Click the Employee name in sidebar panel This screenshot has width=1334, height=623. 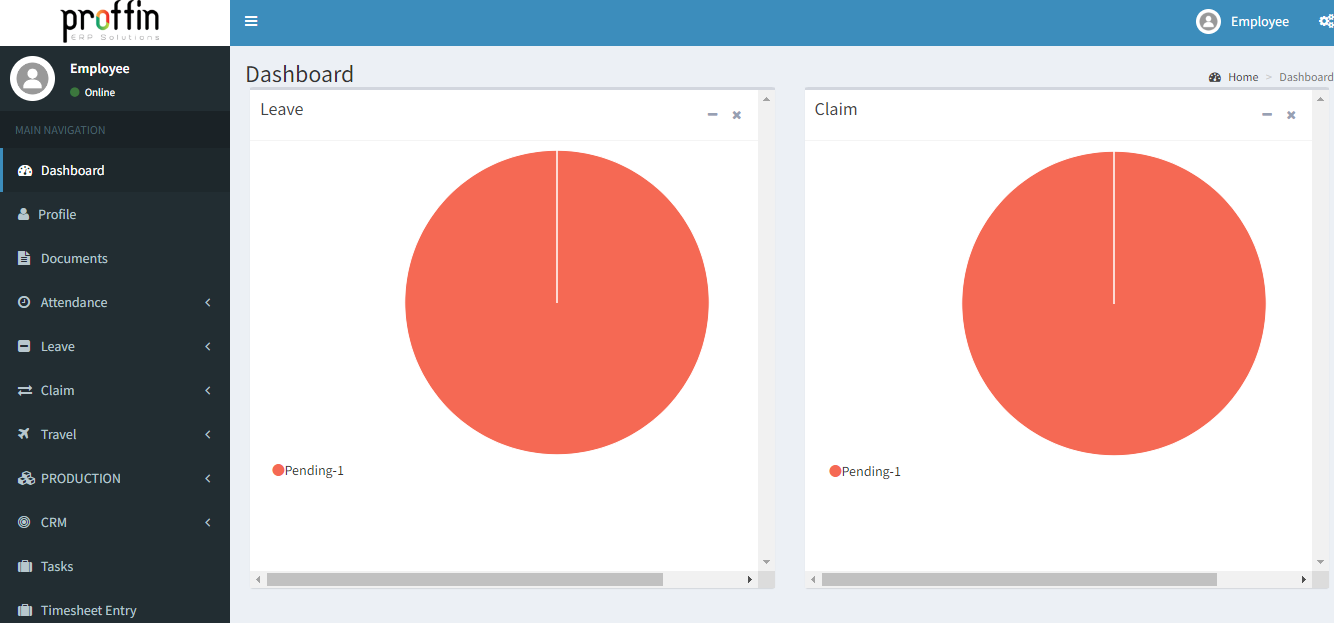point(100,68)
